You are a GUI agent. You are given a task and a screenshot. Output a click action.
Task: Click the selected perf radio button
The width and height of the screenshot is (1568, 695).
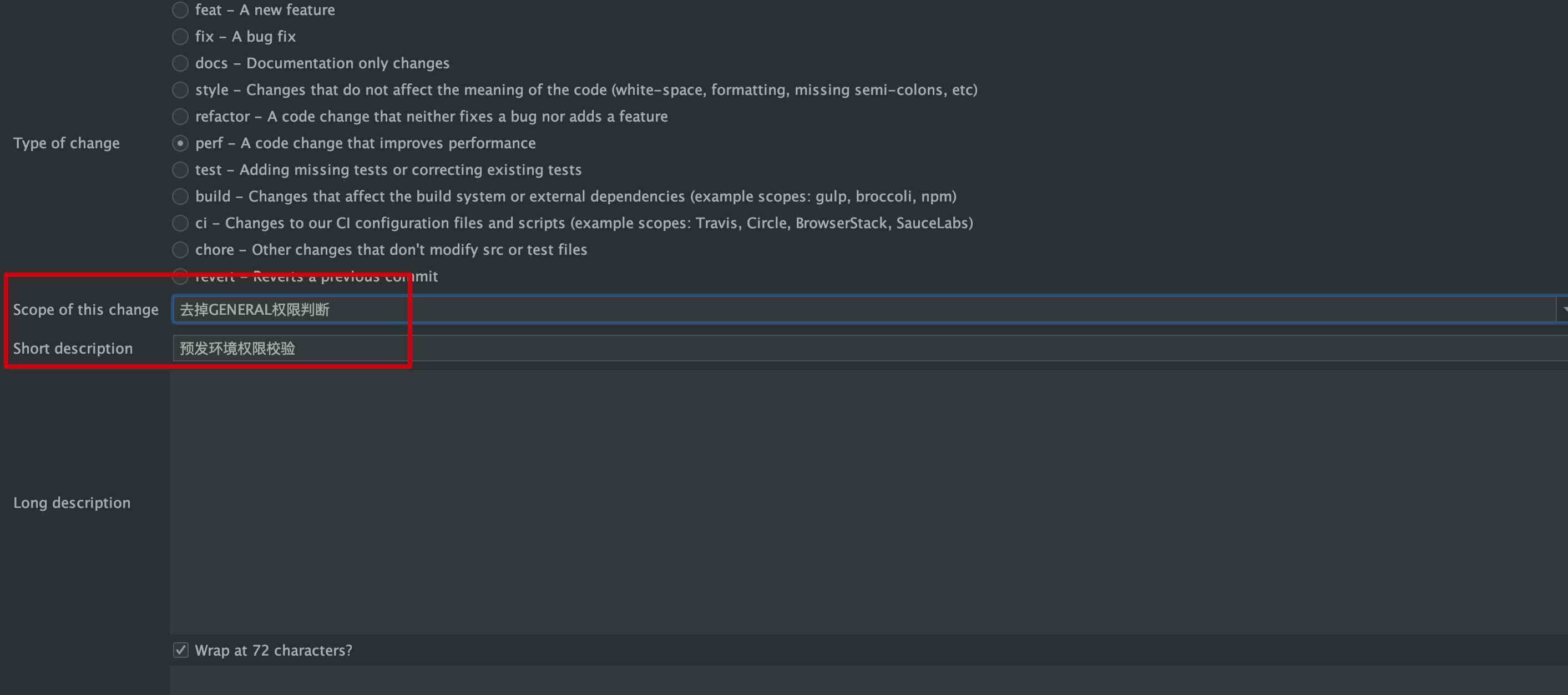(180, 143)
